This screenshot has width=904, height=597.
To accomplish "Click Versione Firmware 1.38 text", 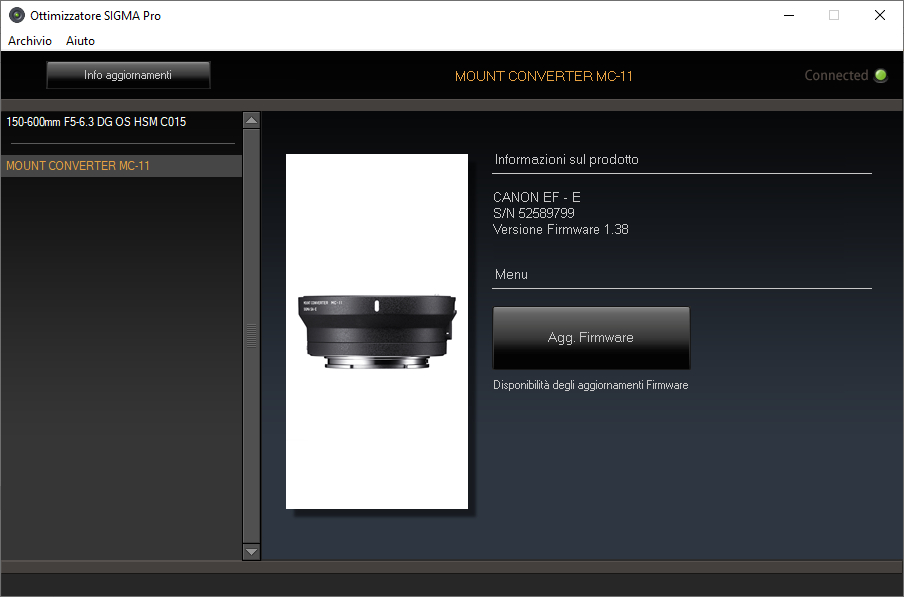I will coord(560,229).
